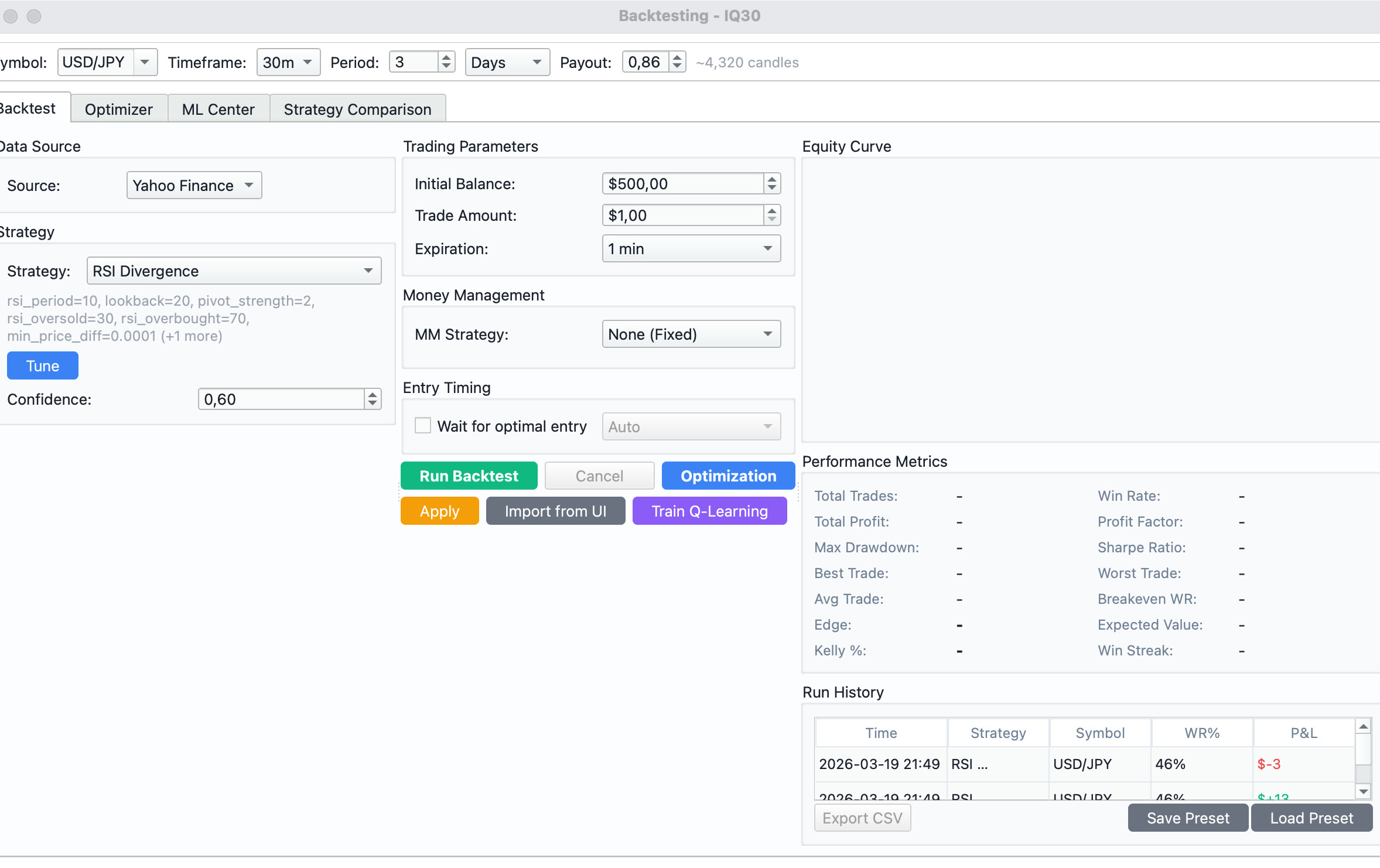This screenshot has width=1380, height=868.
Task: Click the Train Q-Learning button
Action: click(710, 511)
